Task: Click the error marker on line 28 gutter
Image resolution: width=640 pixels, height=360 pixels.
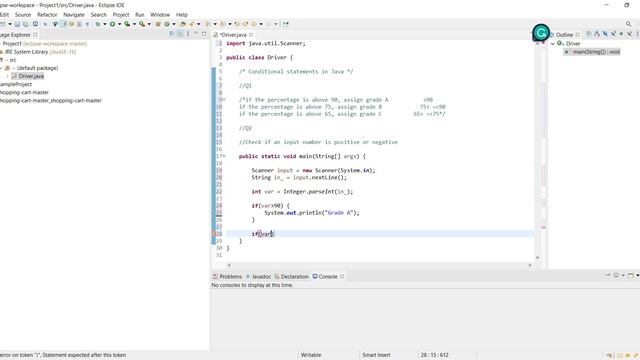Action: point(214,234)
